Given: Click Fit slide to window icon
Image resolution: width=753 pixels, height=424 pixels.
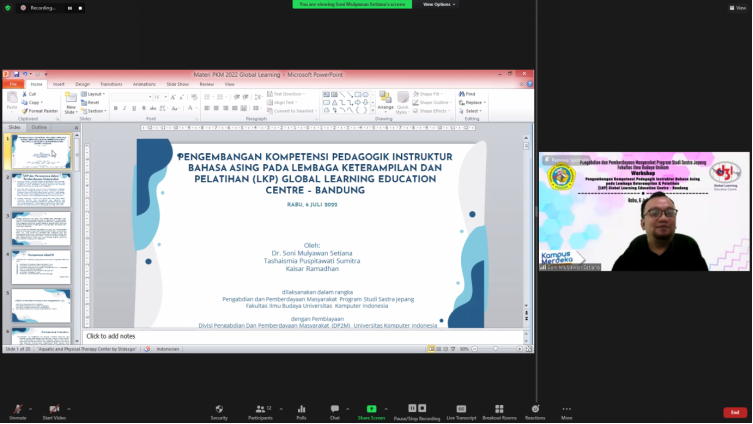Looking at the screenshot, I should [x=529, y=349].
